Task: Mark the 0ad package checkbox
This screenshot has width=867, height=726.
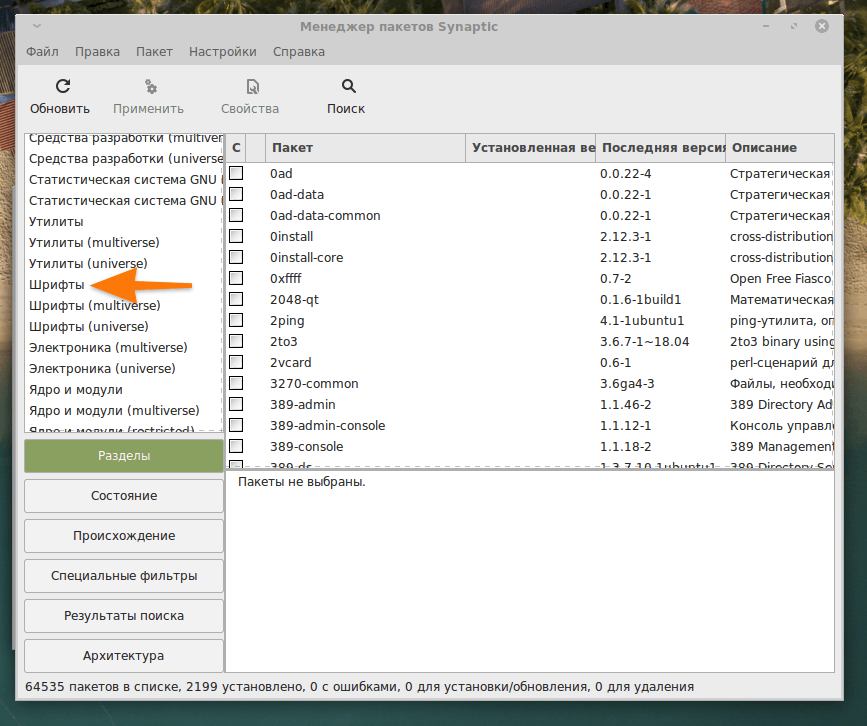Action: (x=236, y=174)
